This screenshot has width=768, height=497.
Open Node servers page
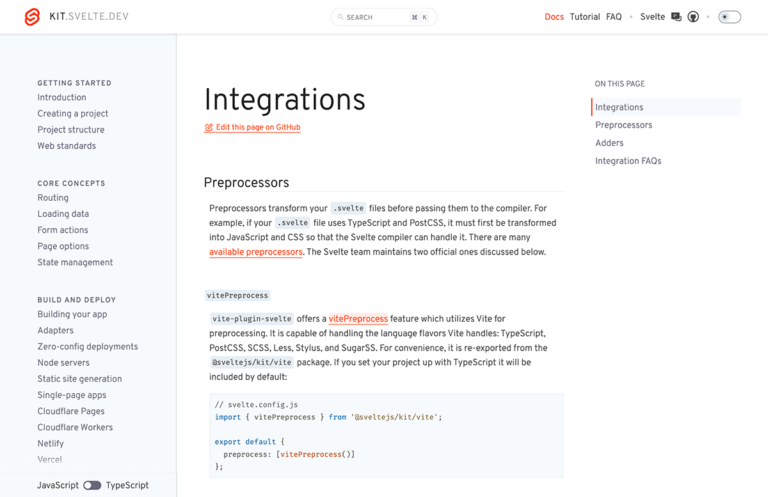click(63, 363)
